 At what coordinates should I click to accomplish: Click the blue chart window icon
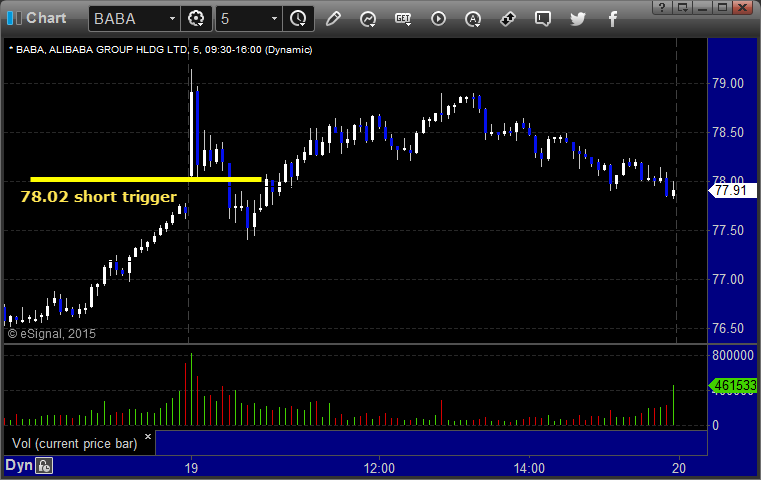pos(14,18)
